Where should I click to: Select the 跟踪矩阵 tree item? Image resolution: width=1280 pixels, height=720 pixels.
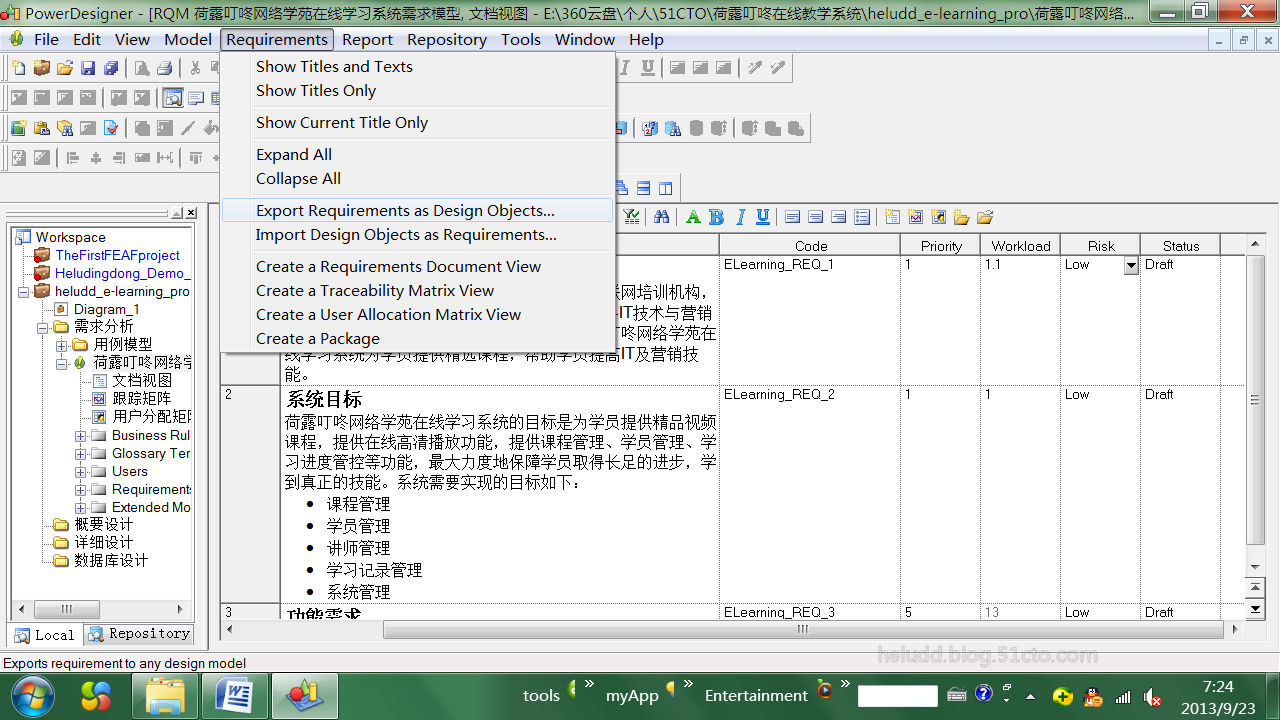141,399
